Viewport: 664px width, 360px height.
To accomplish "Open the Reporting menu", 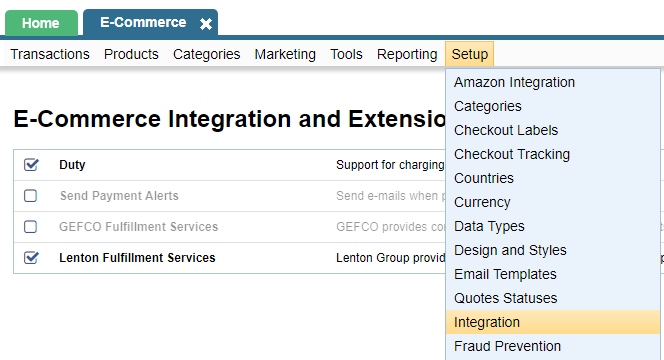I will pos(407,54).
